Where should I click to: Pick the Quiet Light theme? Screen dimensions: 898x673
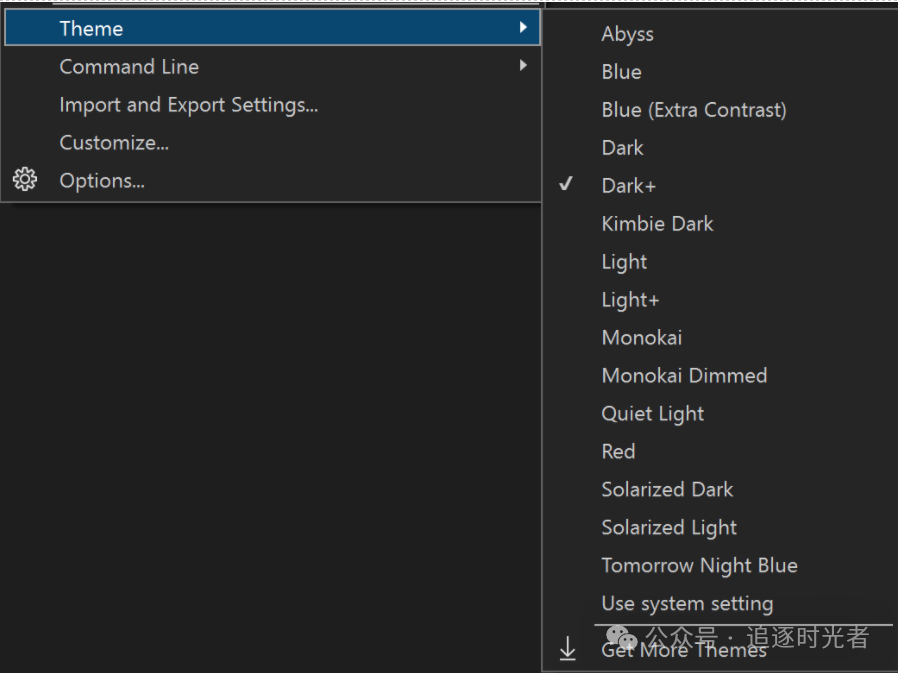click(x=652, y=414)
